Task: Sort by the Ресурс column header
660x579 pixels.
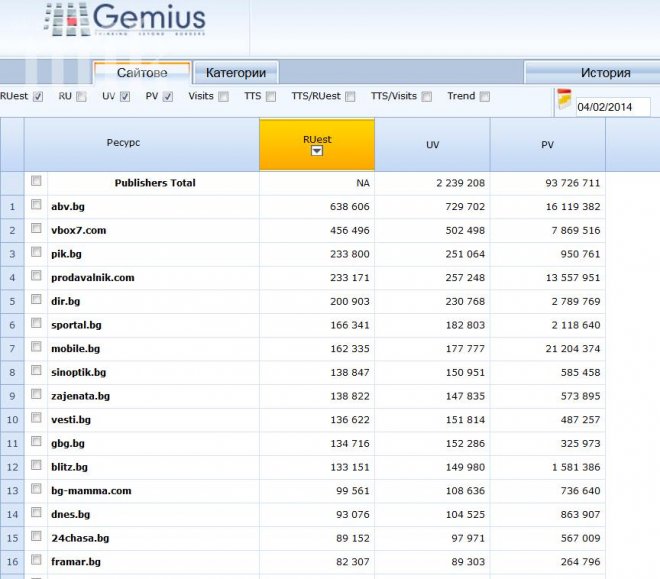Action: click(x=142, y=144)
